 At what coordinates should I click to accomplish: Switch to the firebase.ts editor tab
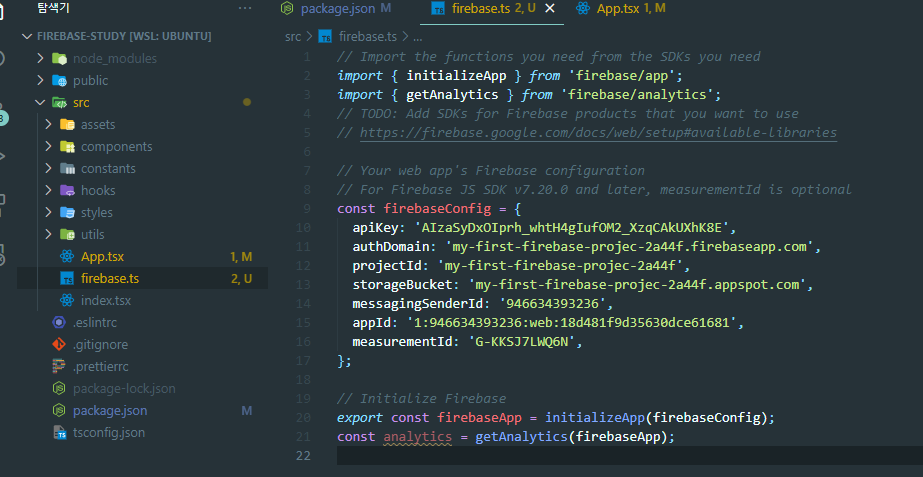pyautogui.click(x=492, y=8)
